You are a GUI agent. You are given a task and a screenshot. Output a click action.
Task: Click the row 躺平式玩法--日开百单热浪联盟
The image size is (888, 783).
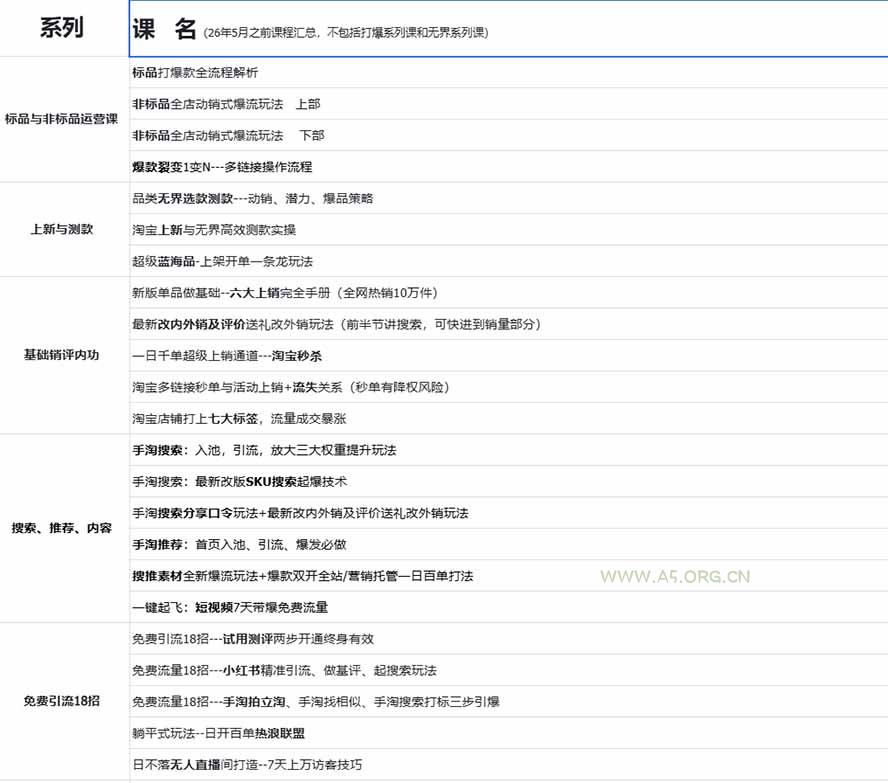pyautogui.click(x=509, y=733)
